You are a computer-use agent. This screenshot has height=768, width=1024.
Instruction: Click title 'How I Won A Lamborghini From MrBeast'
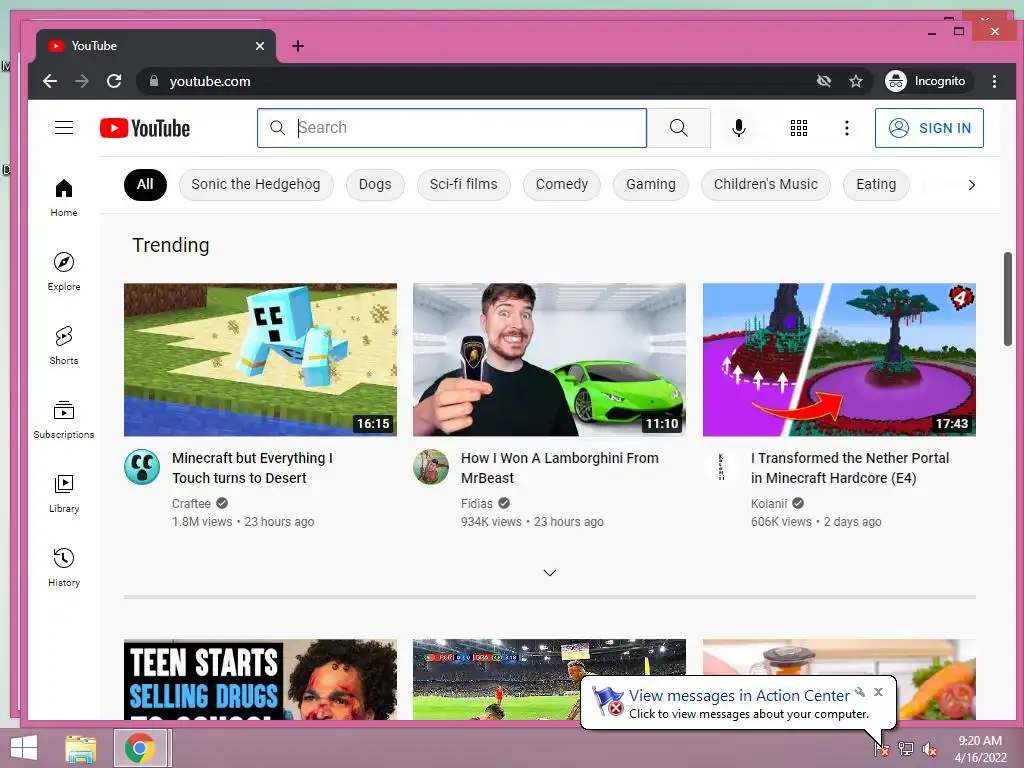pos(560,468)
